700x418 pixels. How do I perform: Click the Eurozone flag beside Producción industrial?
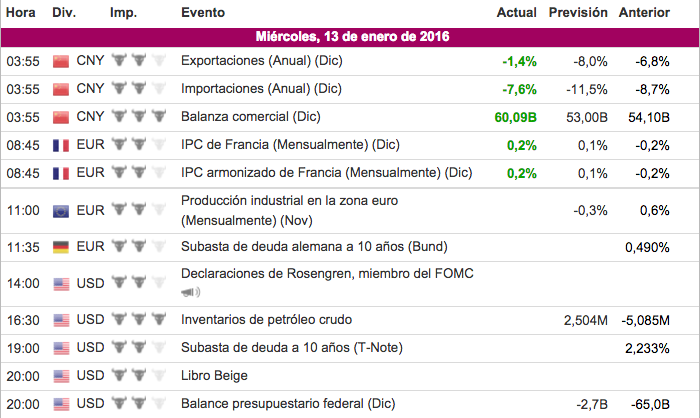click(60, 210)
